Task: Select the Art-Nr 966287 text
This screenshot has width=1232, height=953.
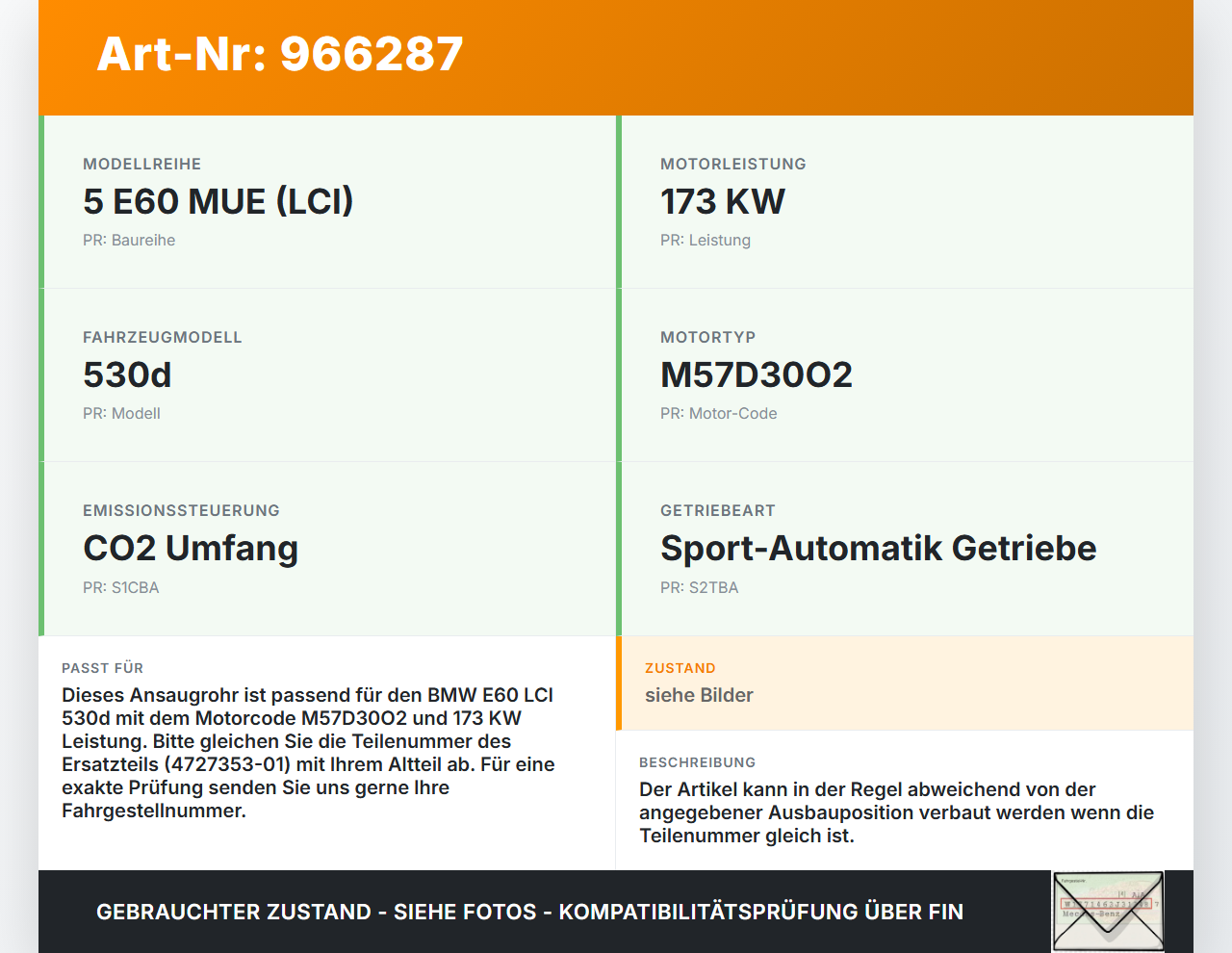Action: click(279, 55)
